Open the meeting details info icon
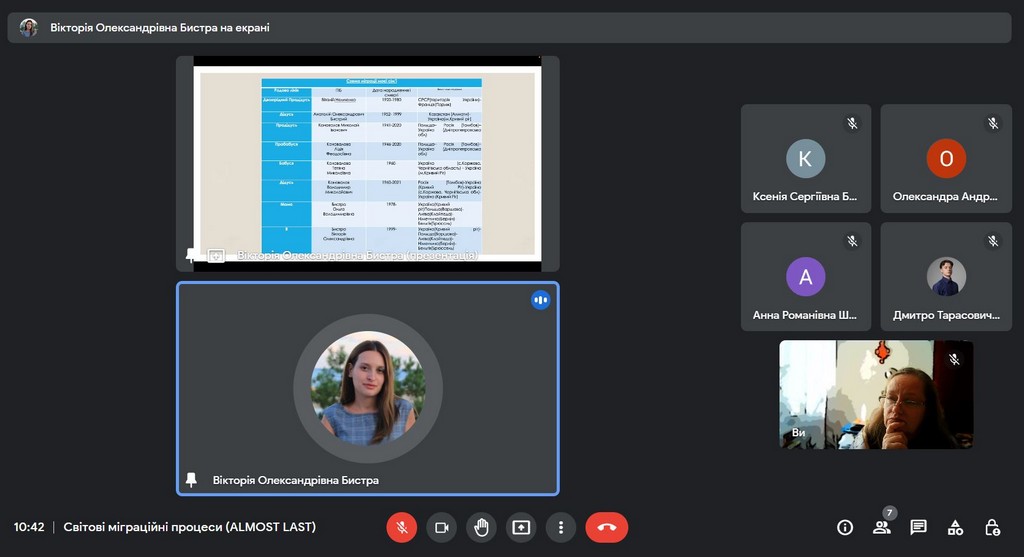The image size is (1024, 557). point(845,527)
